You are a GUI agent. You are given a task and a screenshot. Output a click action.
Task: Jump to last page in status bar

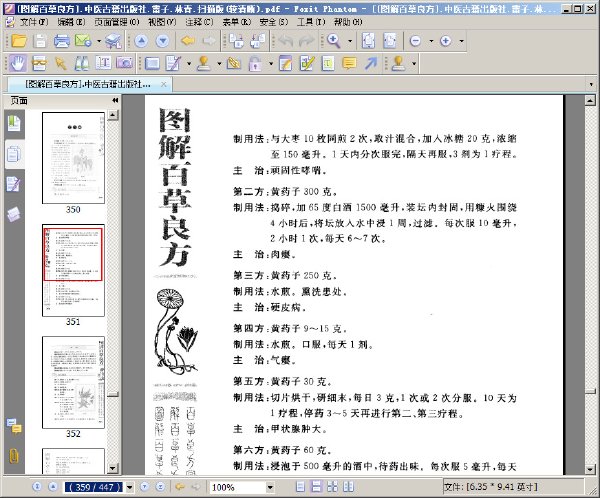[x=161, y=487]
